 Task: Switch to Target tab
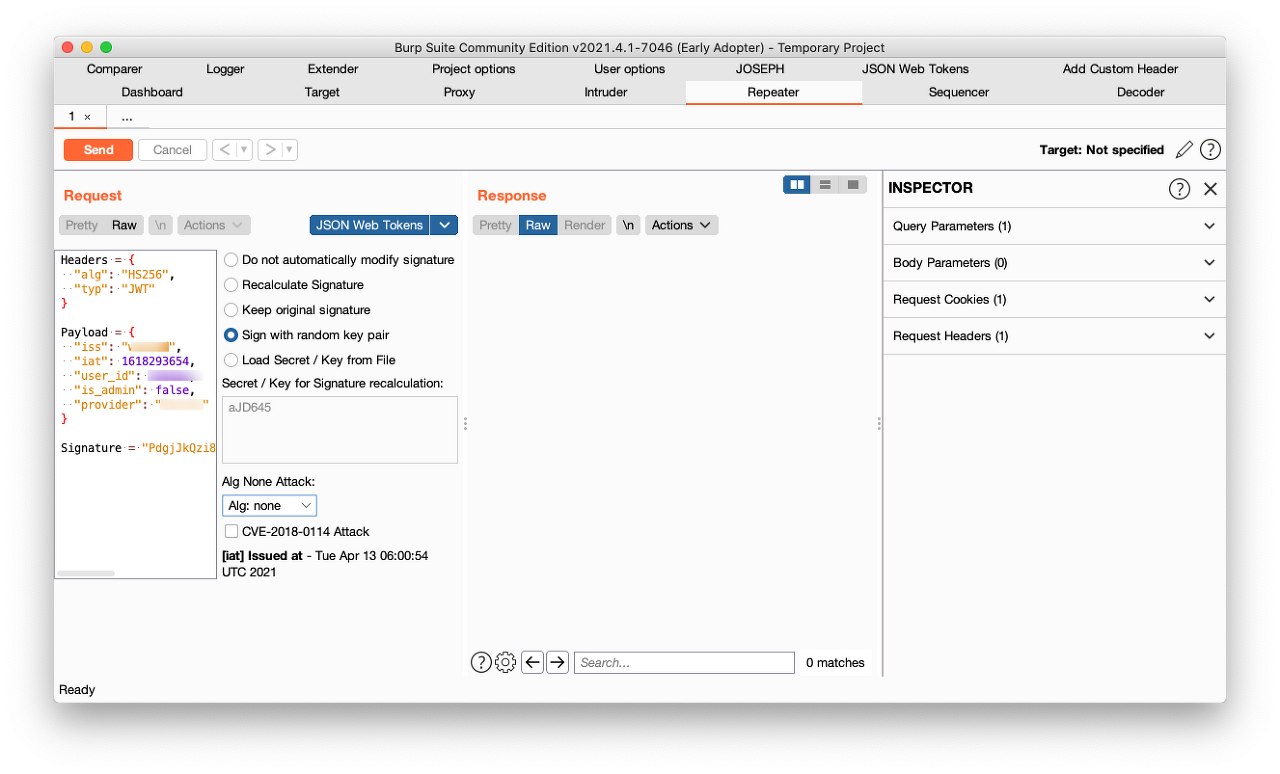click(322, 92)
